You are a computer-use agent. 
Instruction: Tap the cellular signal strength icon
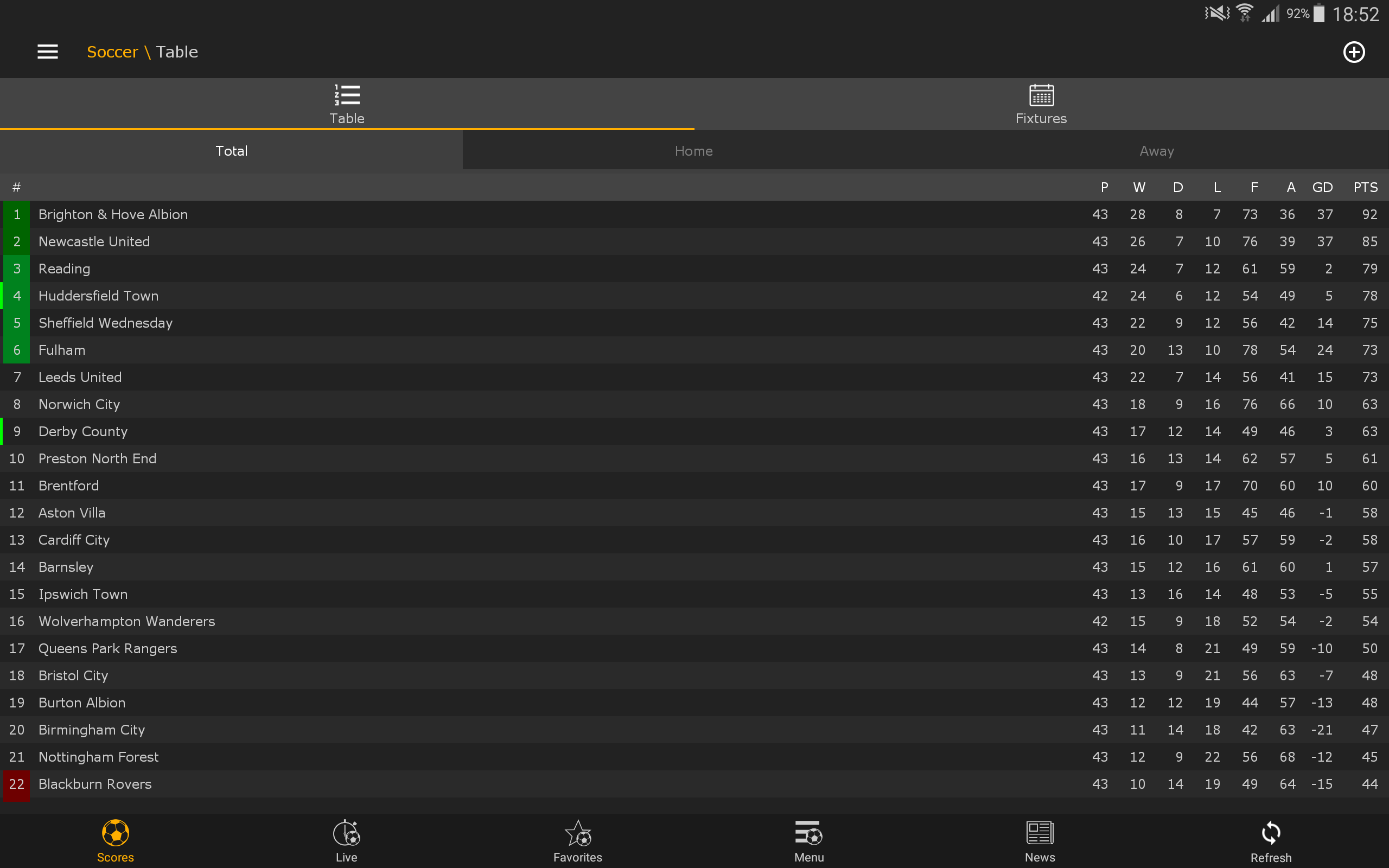click(x=1271, y=13)
